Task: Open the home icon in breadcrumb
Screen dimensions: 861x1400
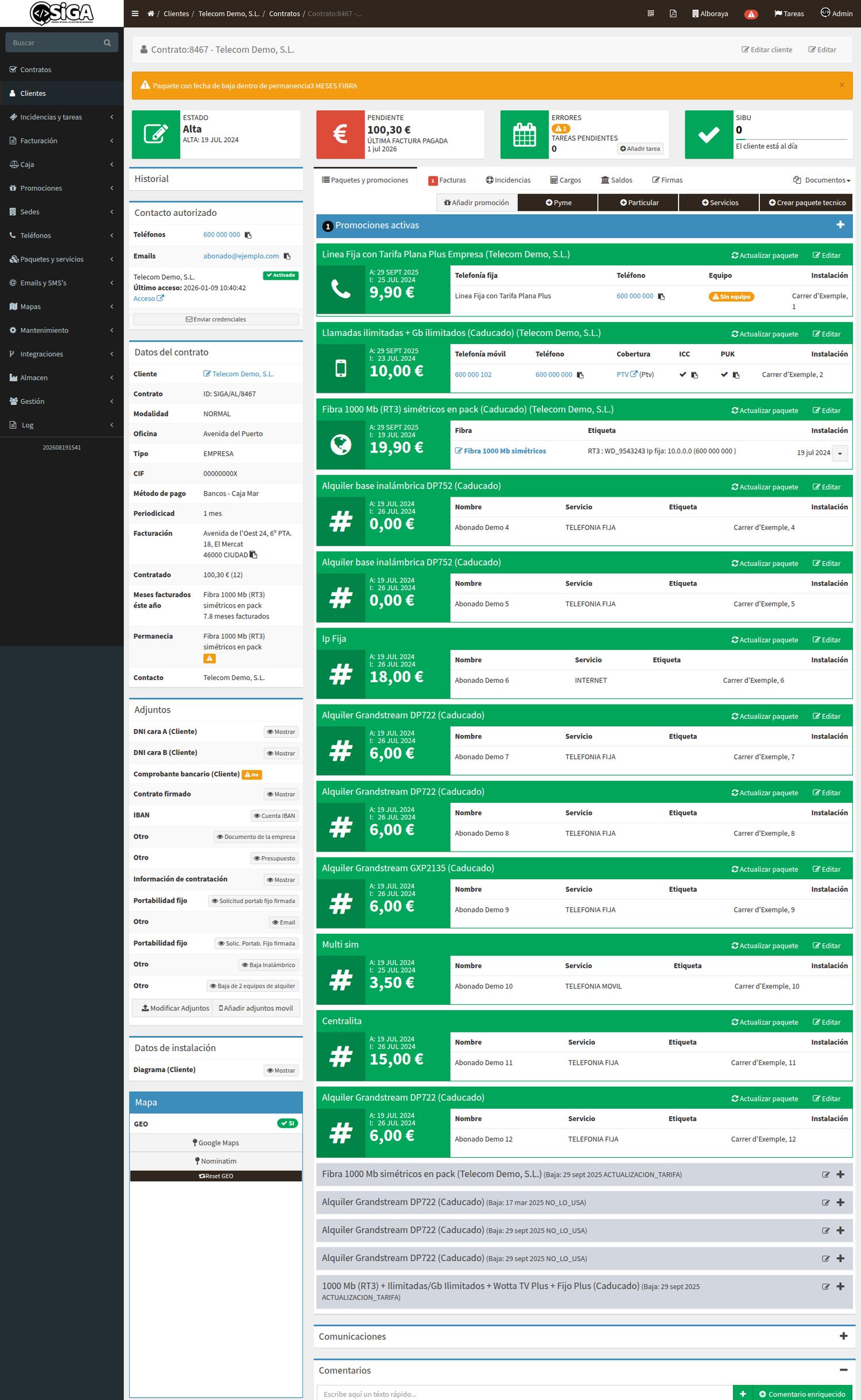Action: coord(150,14)
